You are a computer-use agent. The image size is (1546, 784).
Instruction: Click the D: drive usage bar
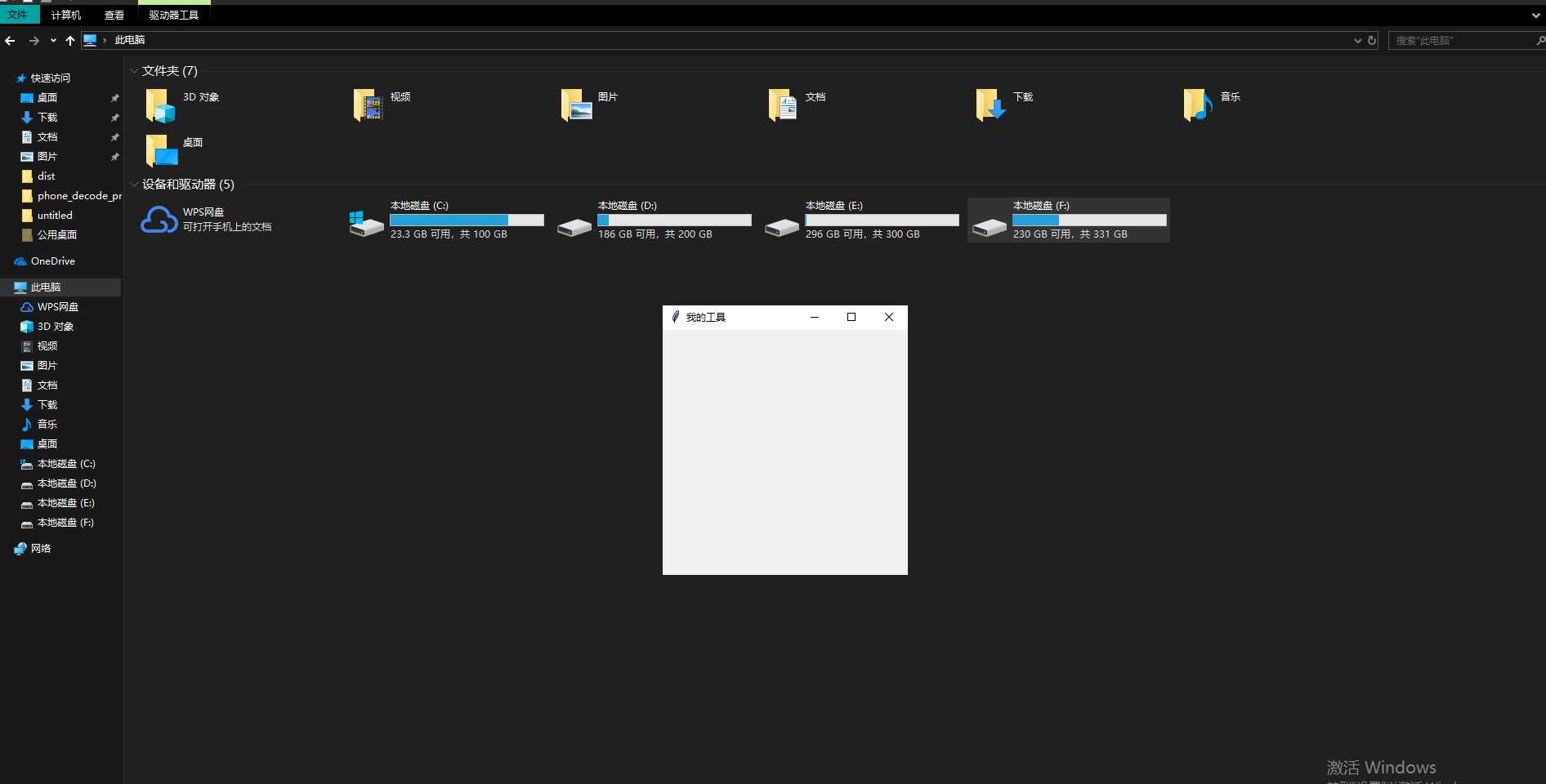tap(674, 220)
